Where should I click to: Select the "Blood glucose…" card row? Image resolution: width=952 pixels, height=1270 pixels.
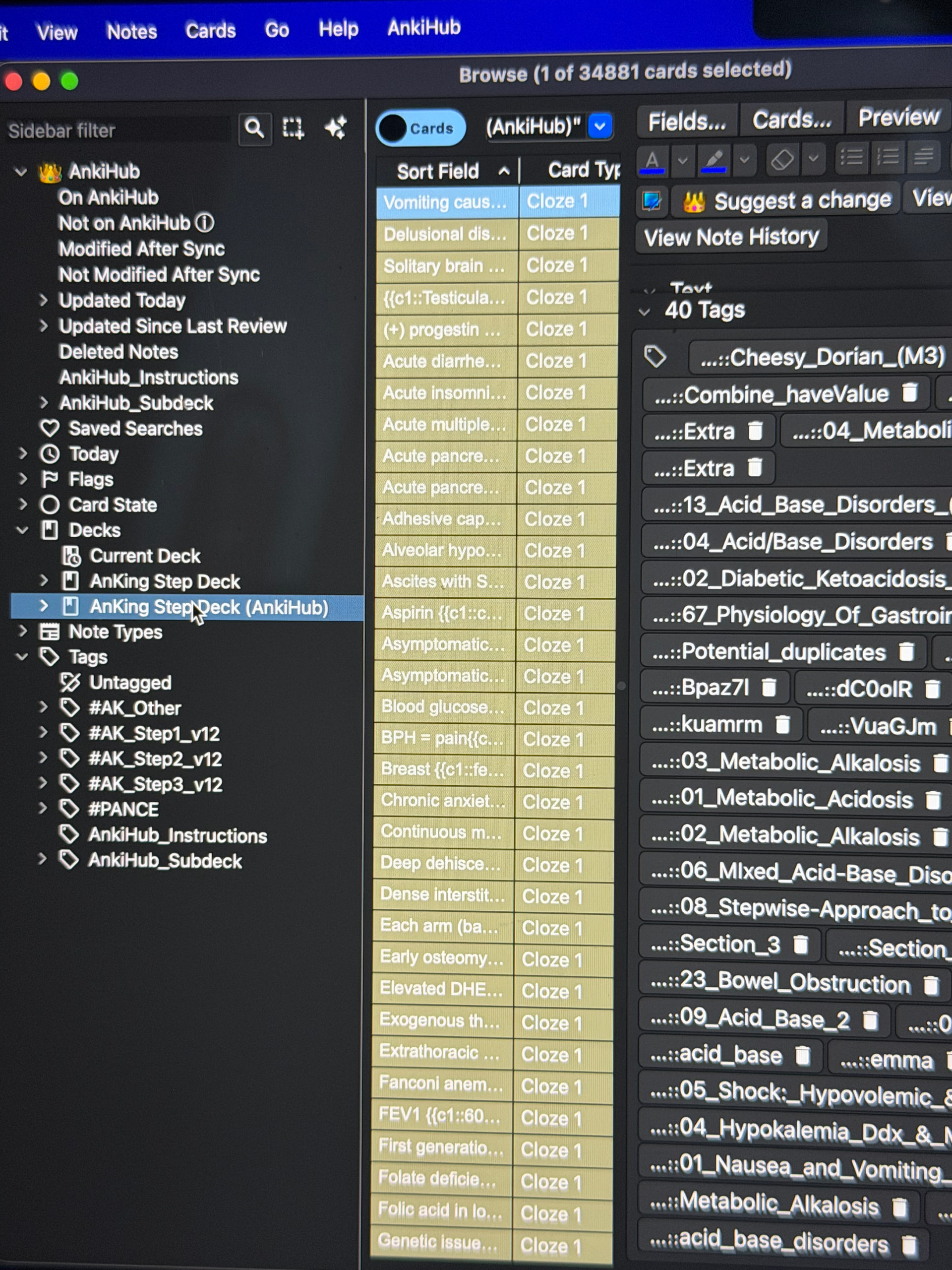point(495,707)
